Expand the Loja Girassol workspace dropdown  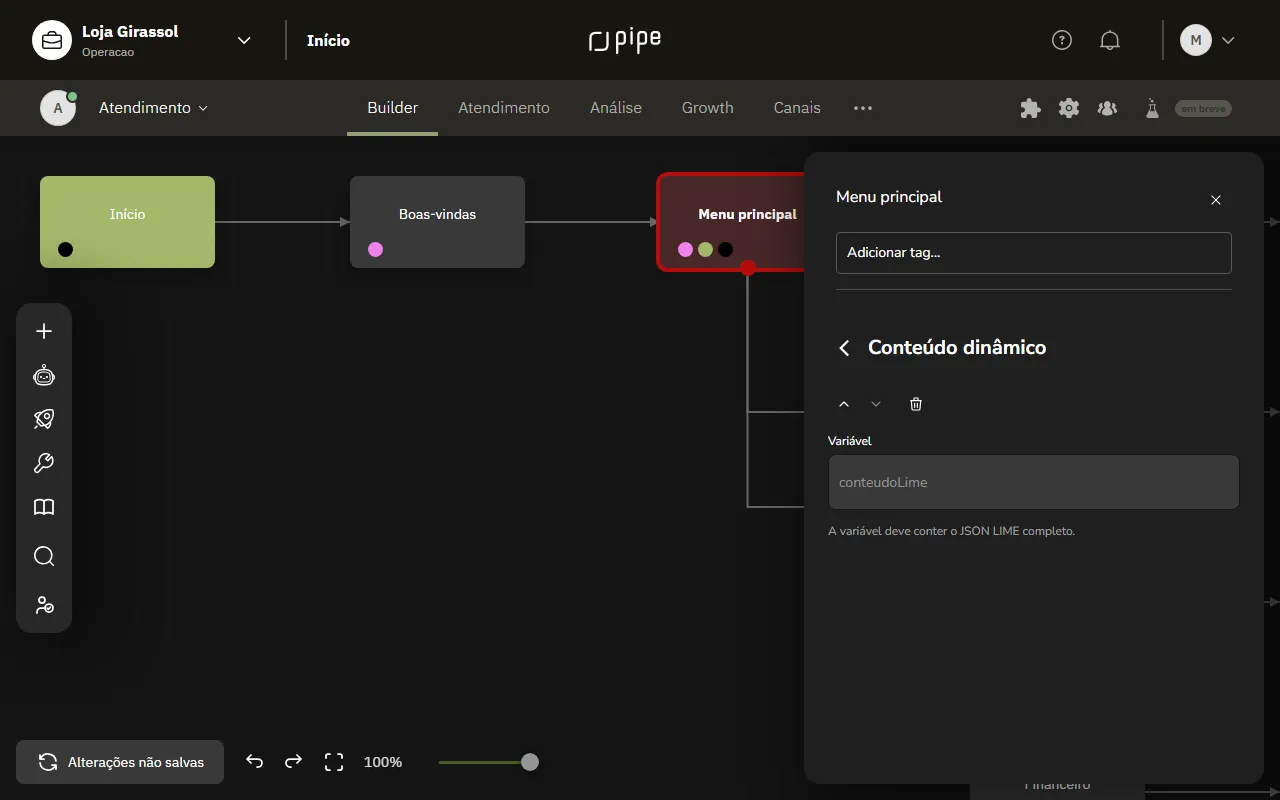pos(243,40)
